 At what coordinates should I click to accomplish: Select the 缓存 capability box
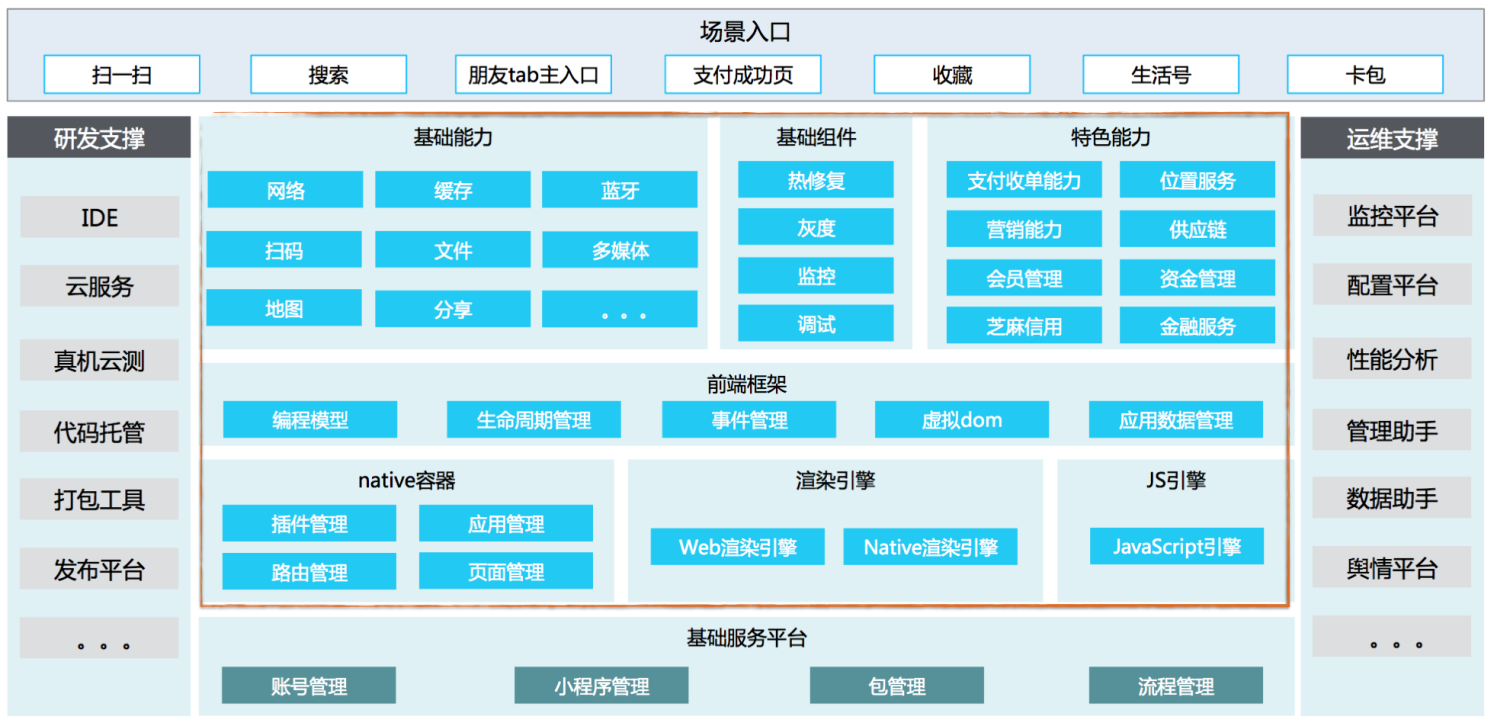click(453, 190)
